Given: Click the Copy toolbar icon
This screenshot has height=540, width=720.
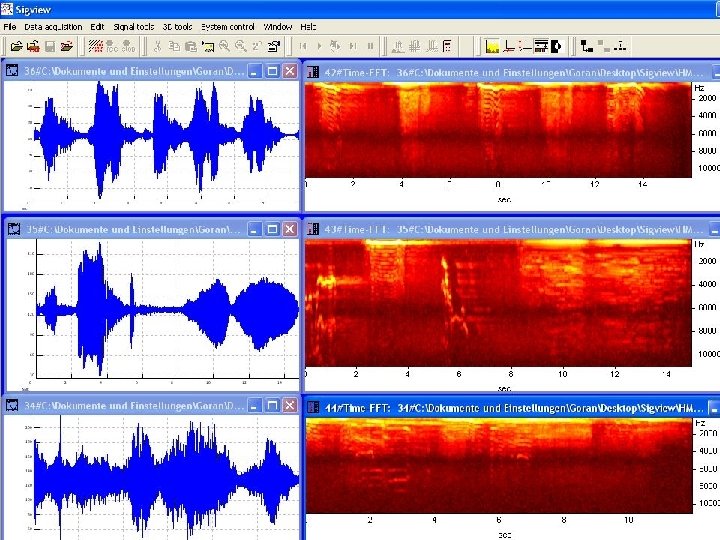Looking at the screenshot, I should click(x=174, y=46).
